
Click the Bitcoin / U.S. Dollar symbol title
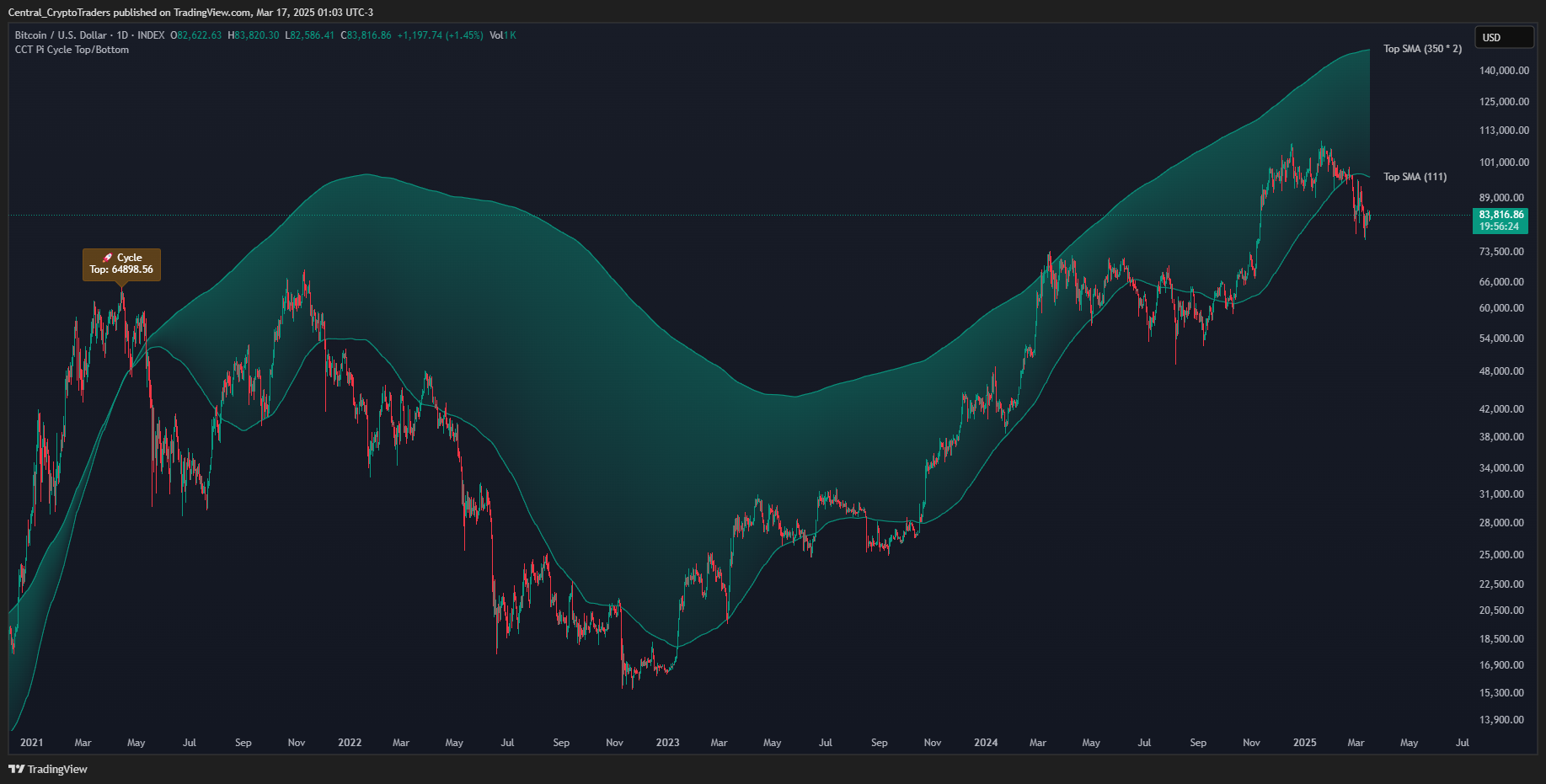61,35
